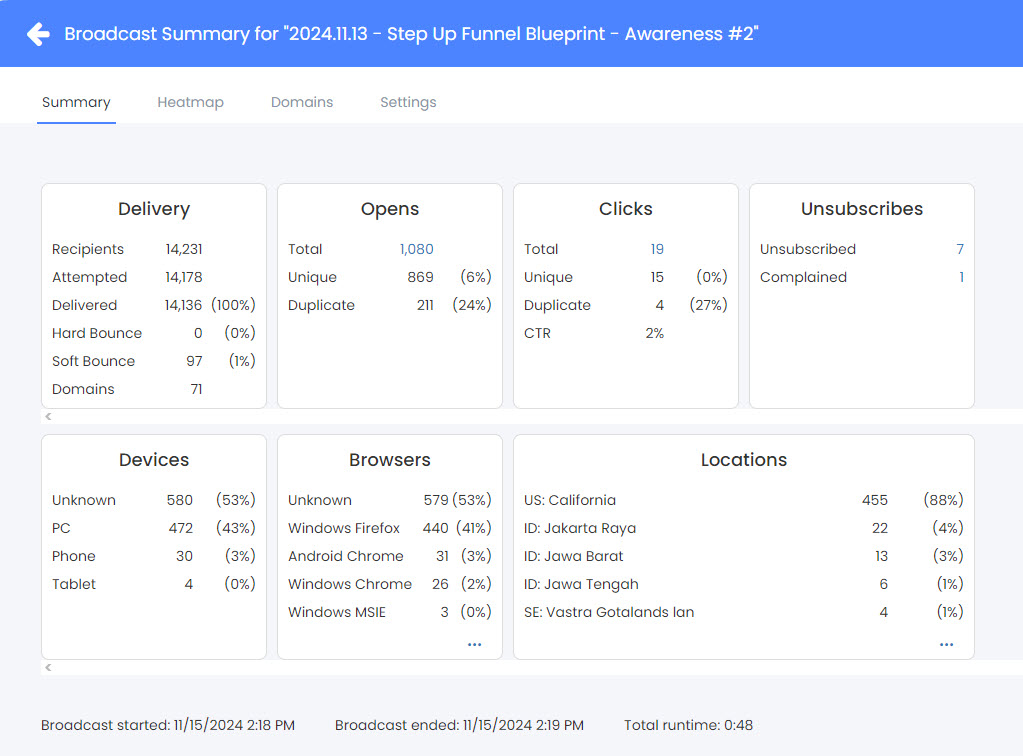Screen dimensions: 1023x756
Task: Click the left scroll chevron under the Devices card
Action: (46, 665)
